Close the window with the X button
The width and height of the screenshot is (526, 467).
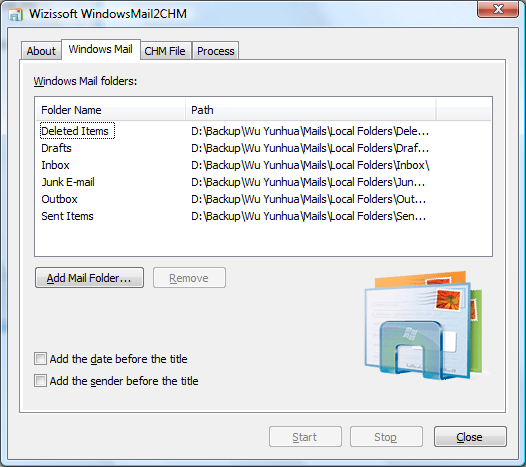coord(498,9)
